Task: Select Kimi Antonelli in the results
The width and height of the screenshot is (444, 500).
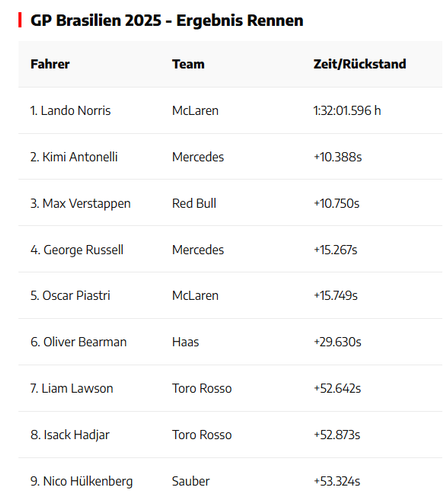Action: click(74, 157)
